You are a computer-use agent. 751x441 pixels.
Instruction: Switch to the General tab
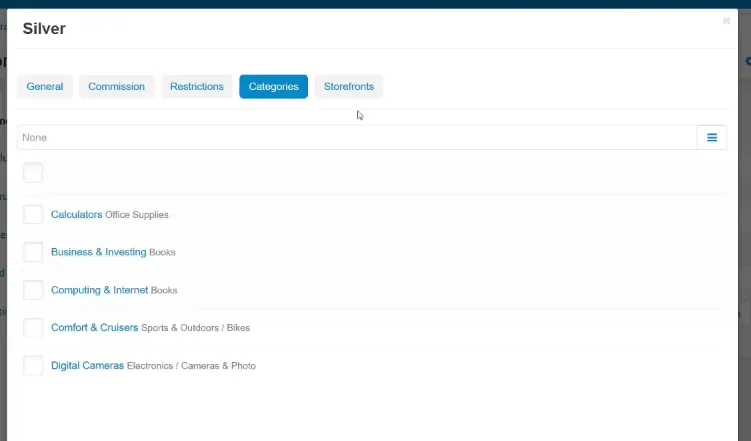pos(45,87)
